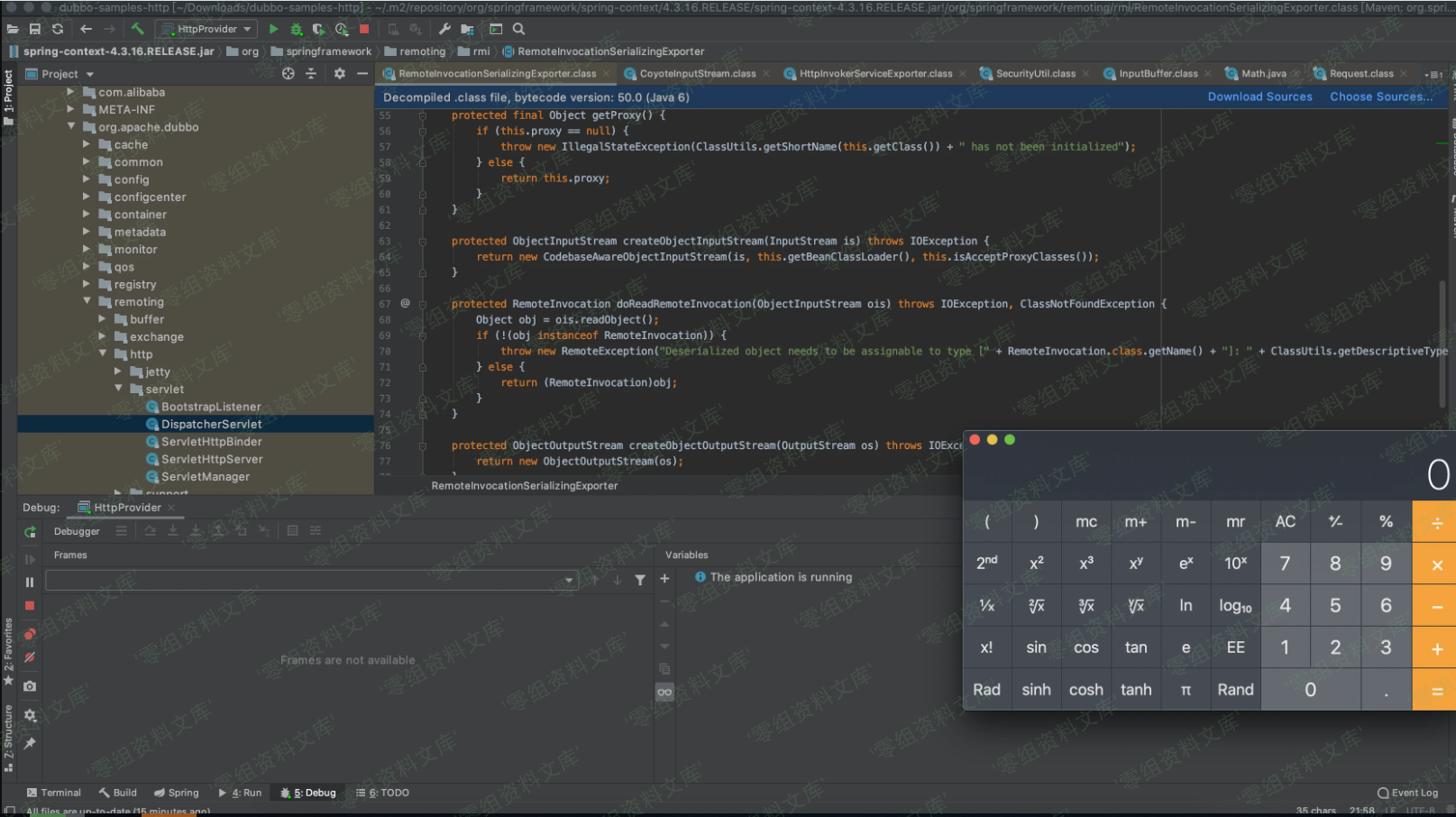This screenshot has width=1456, height=817.
Task: Click the Choose Sources link
Action: point(1380,96)
